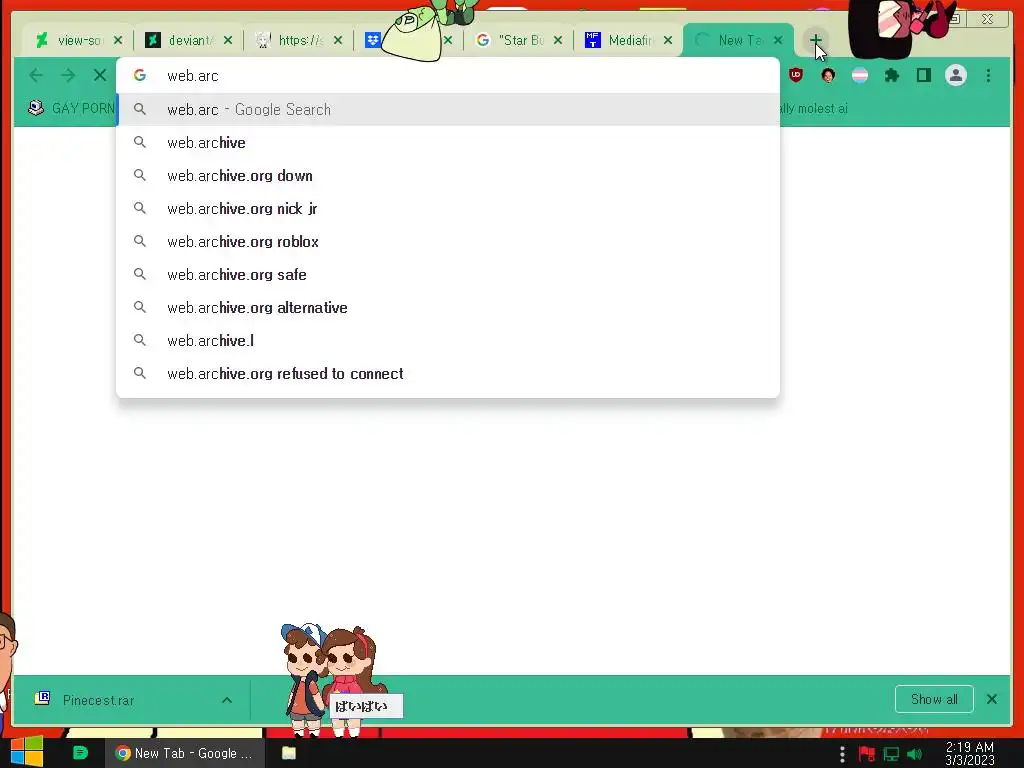Open a new tab with the plus button
The image size is (1024, 768).
pos(815,40)
